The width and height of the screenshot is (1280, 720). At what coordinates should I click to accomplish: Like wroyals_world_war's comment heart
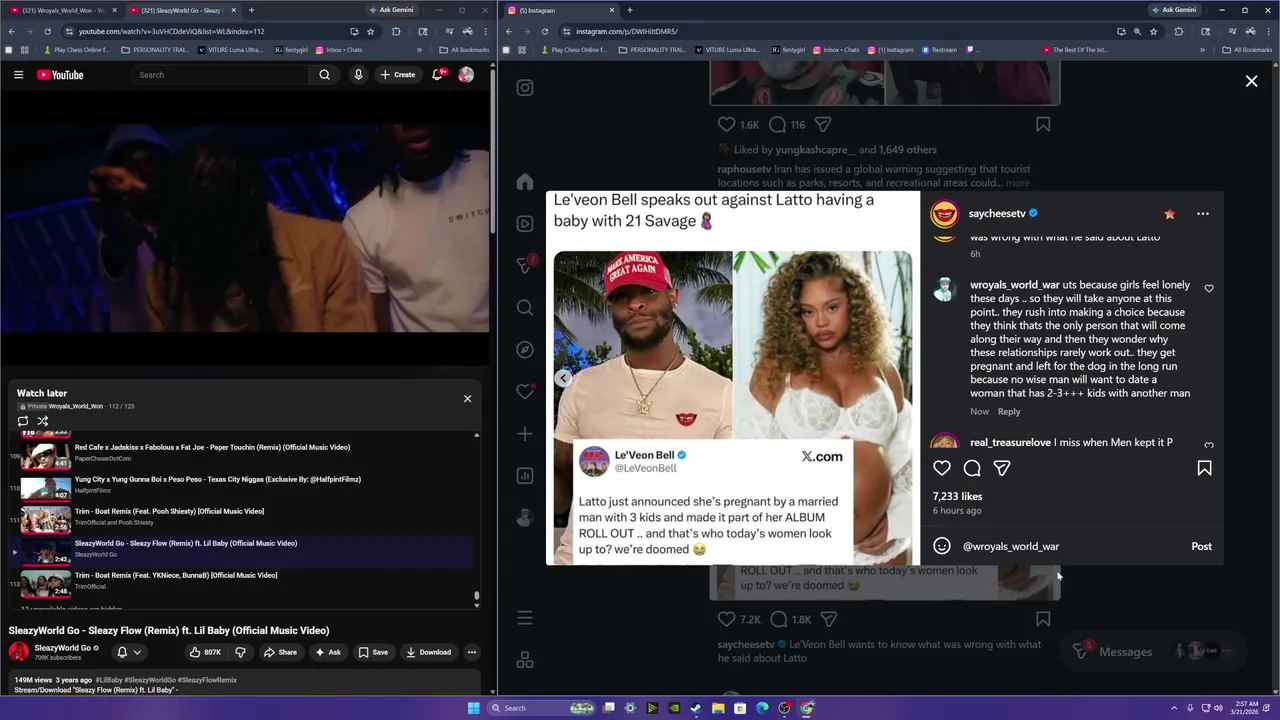click(x=1209, y=289)
